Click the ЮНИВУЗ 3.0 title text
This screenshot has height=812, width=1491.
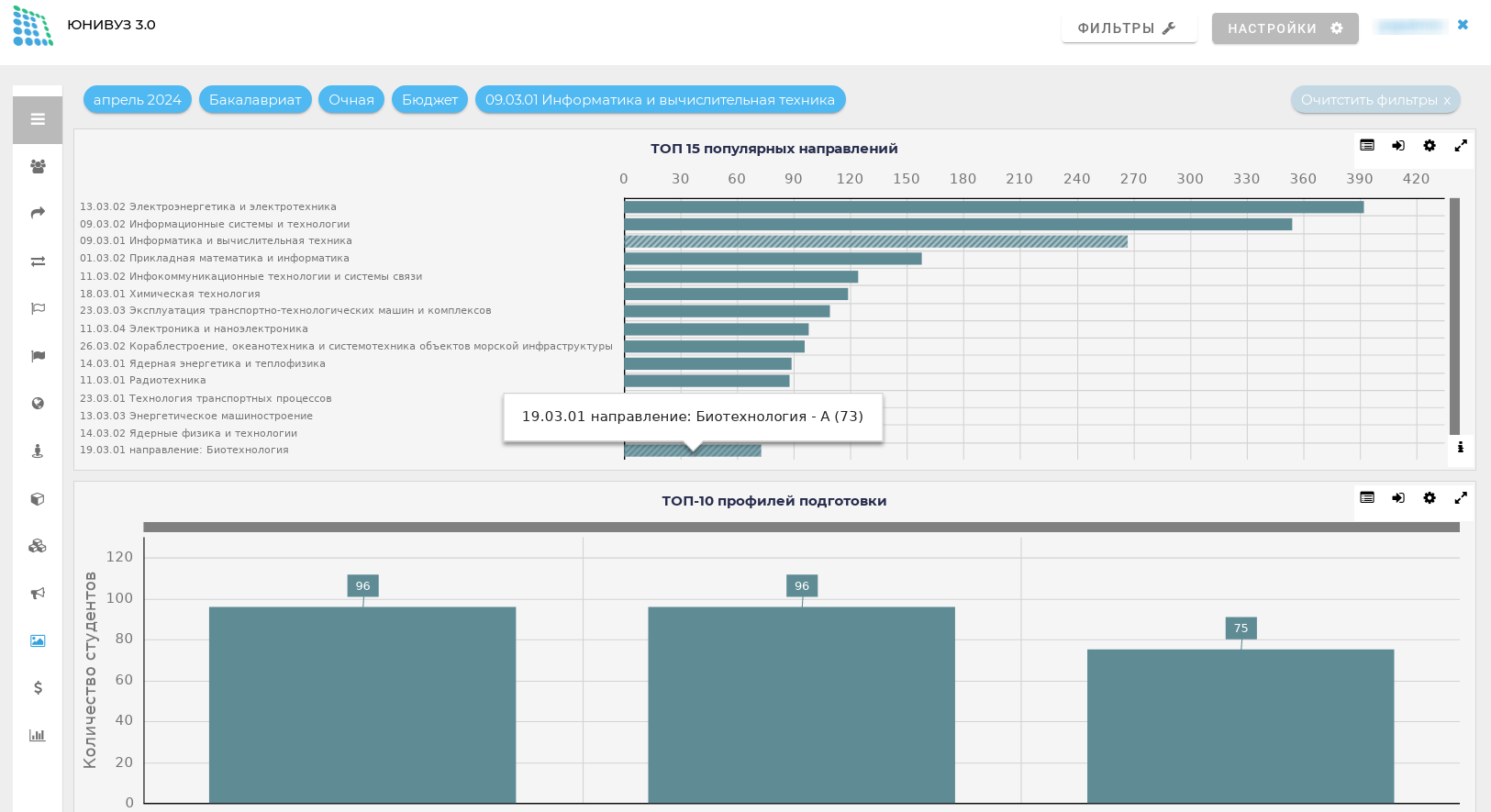click(x=111, y=25)
